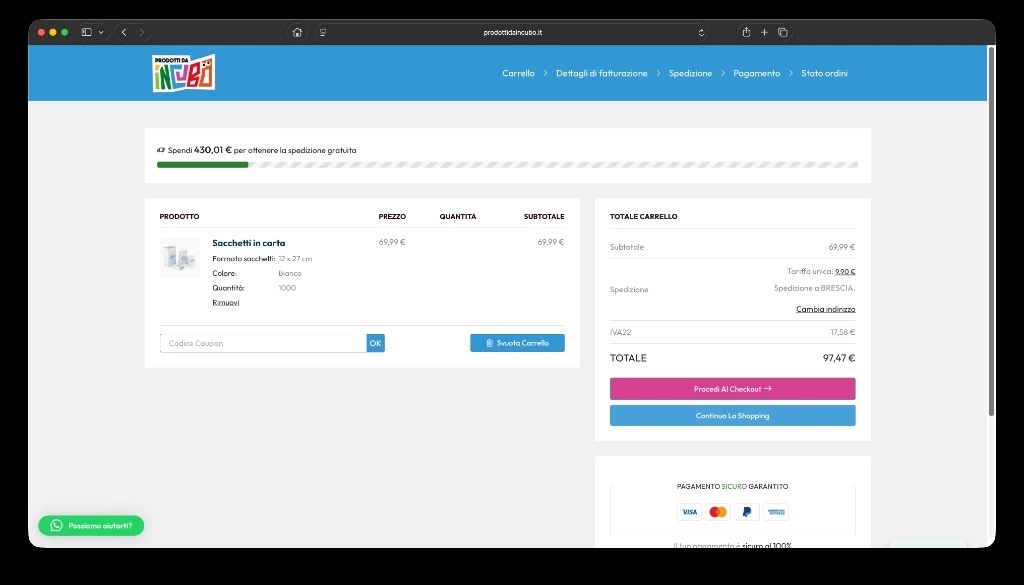
Task: Click the Codice Coupon input field
Action: pyautogui.click(x=263, y=343)
